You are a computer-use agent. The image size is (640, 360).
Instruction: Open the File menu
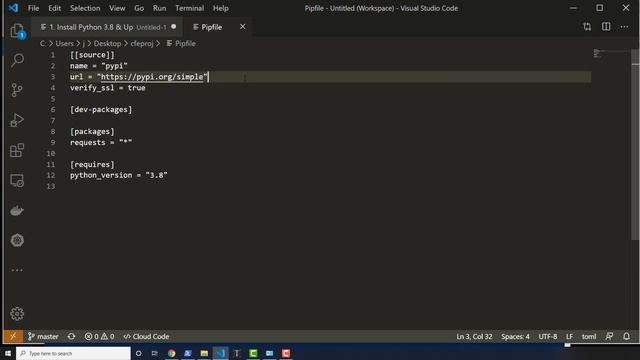(x=33, y=8)
